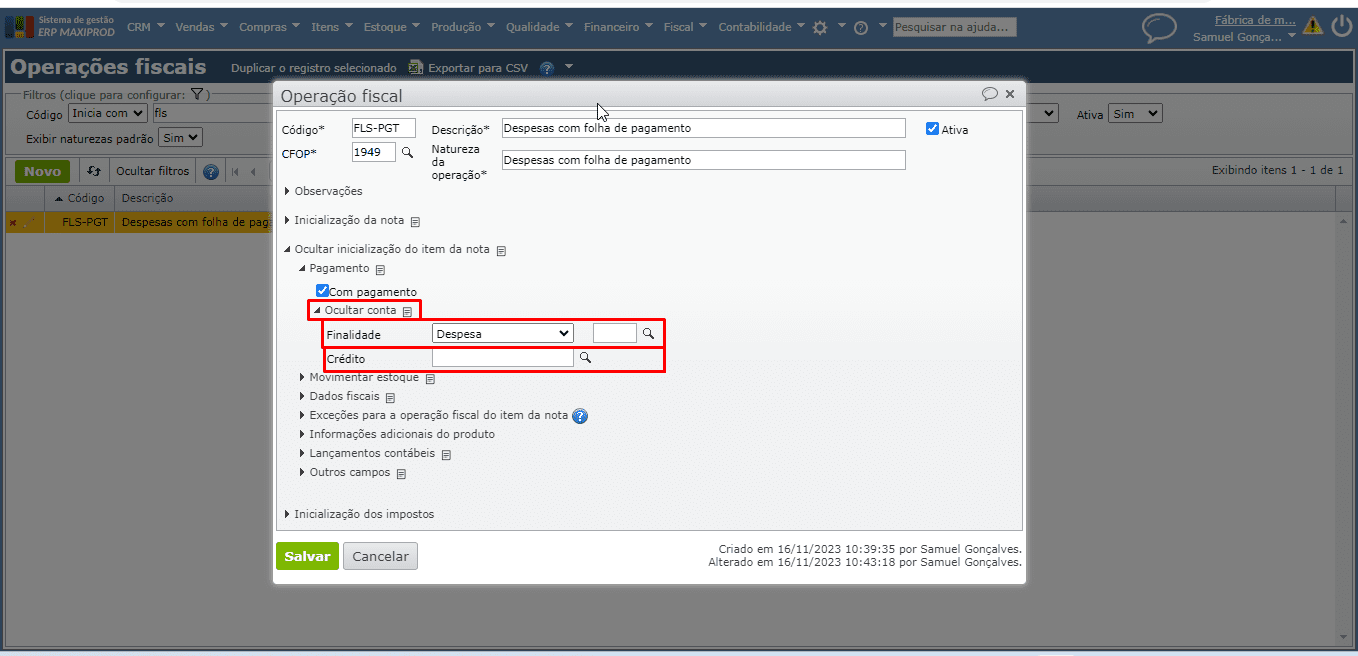Click the Pesquisar na ajuda search box
This screenshot has height=656, width=1358.
[x=955, y=27]
